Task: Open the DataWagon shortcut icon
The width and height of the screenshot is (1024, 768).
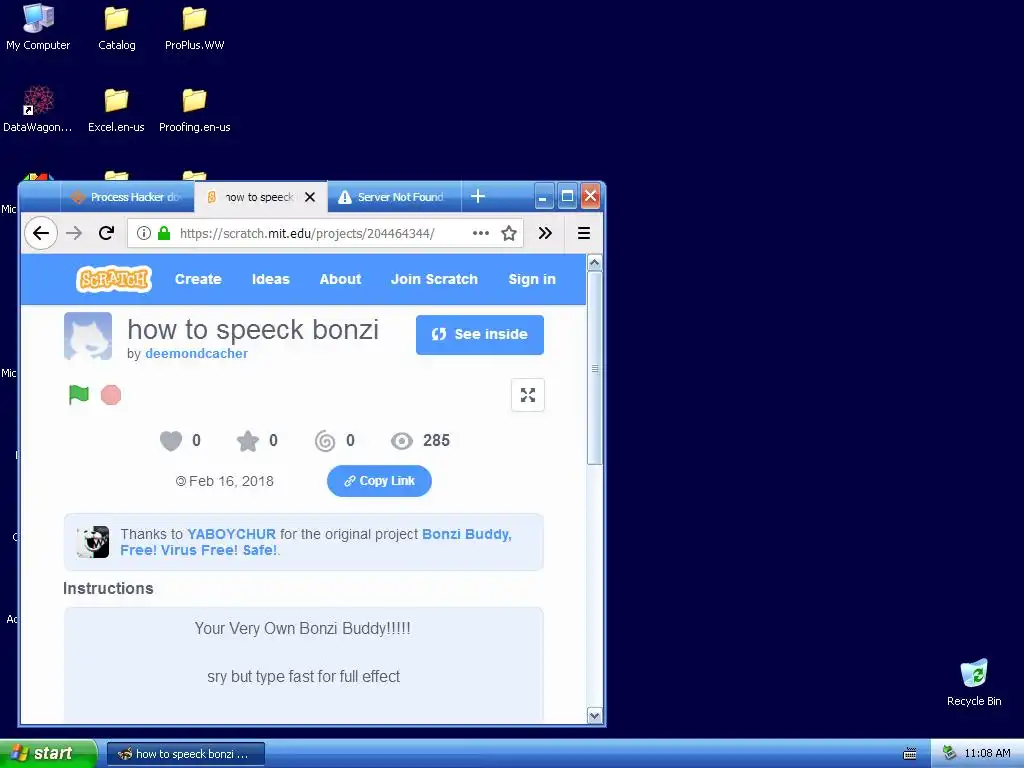Action: tap(38, 110)
